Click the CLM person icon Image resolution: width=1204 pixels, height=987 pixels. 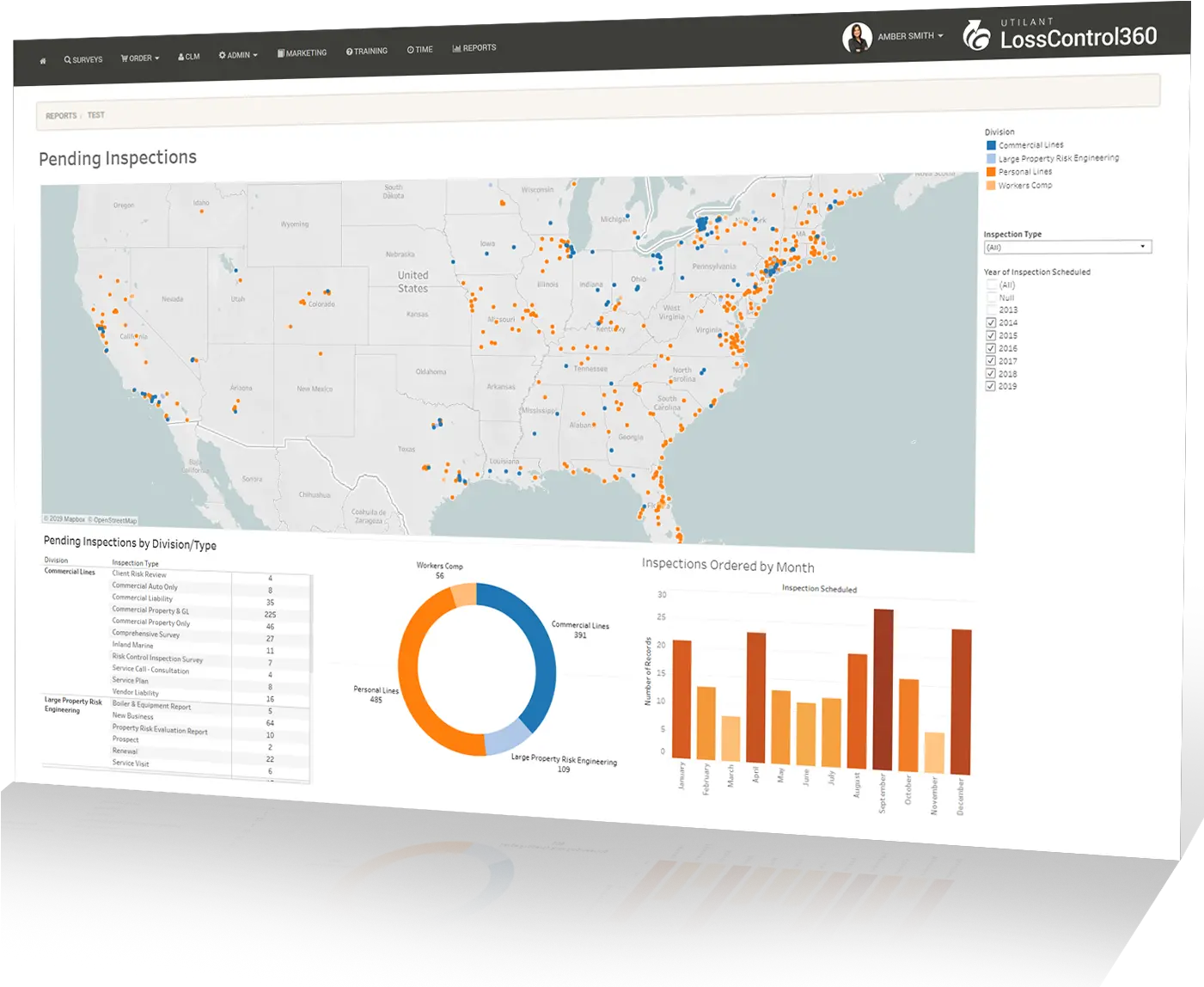(181, 57)
